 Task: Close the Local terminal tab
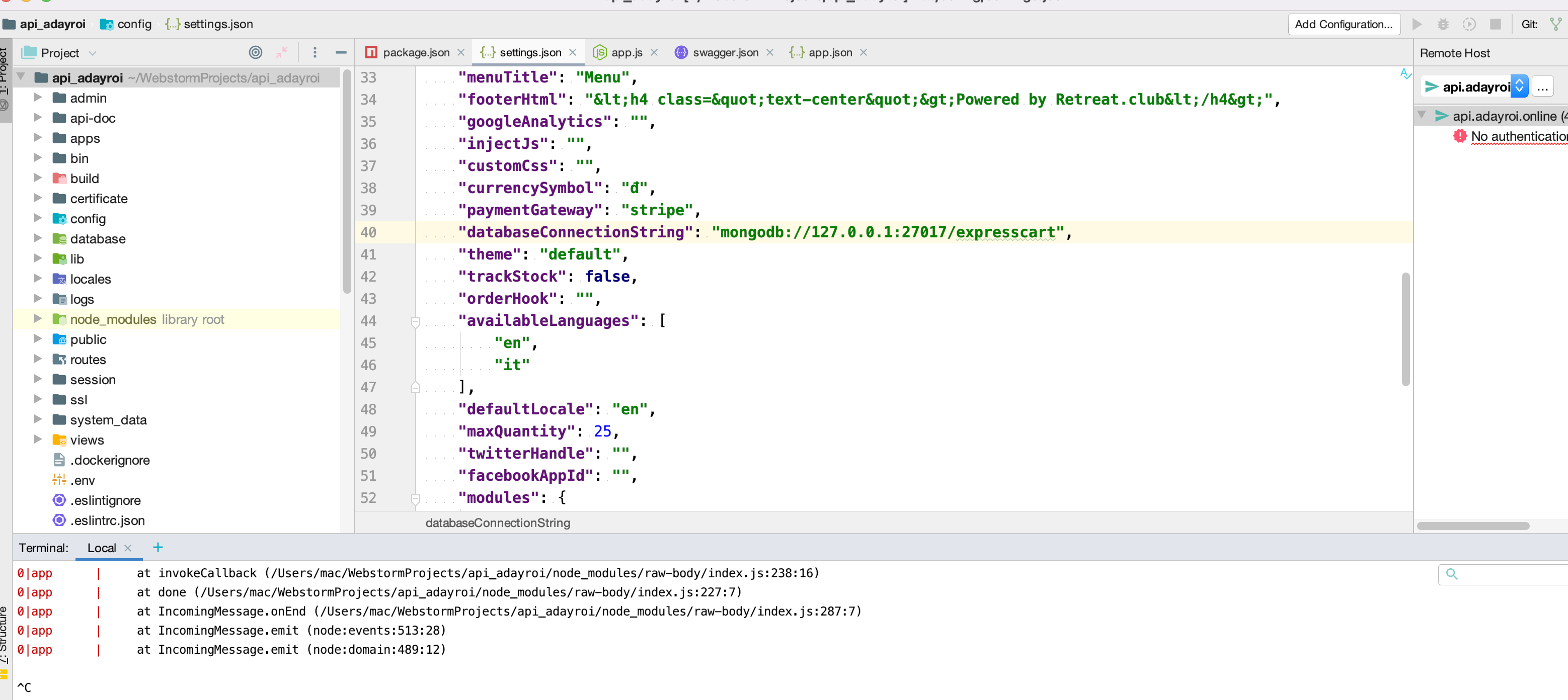pos(128,548)
